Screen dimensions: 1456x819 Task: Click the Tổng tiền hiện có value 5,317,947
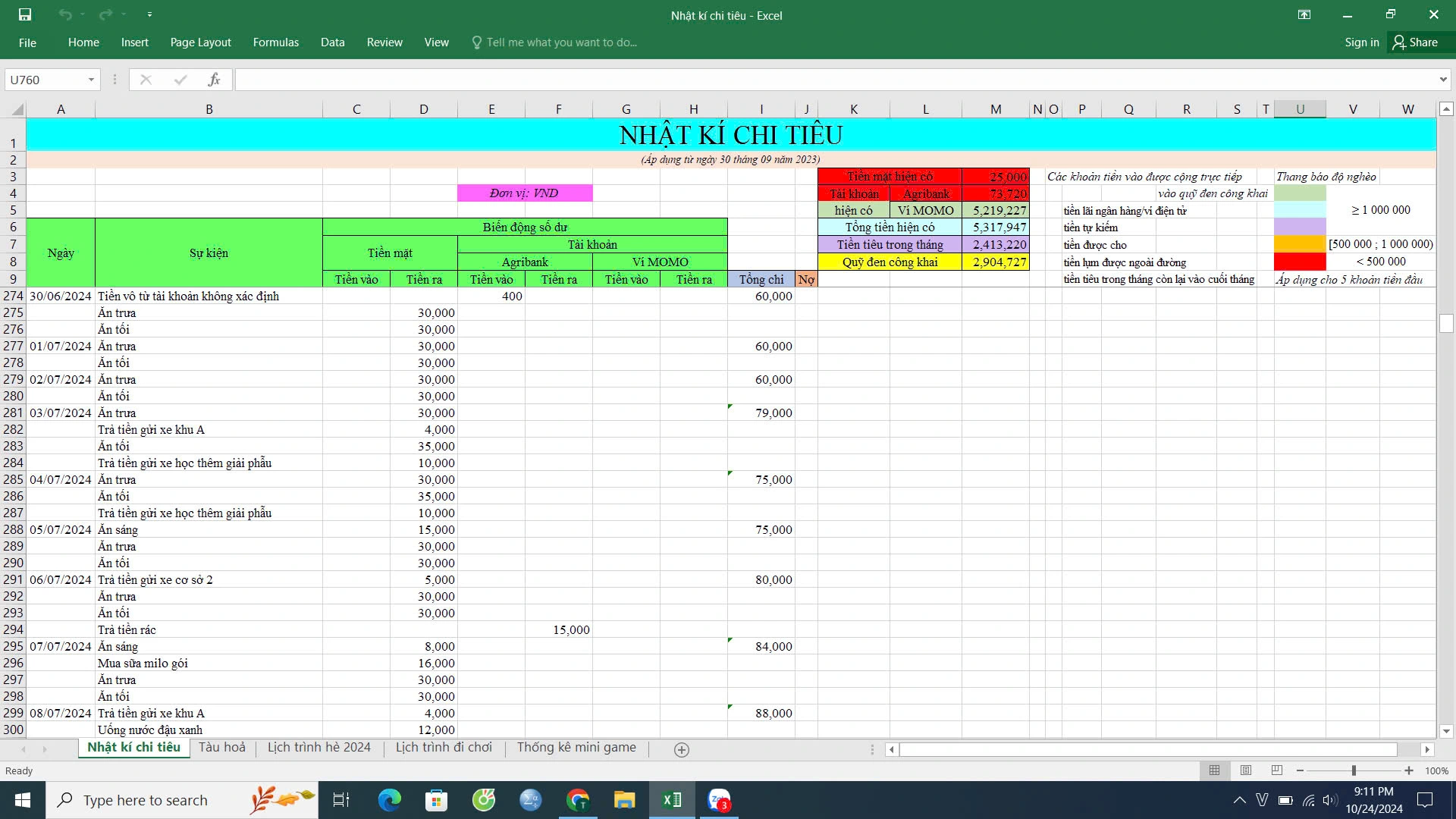coord(996,227)
